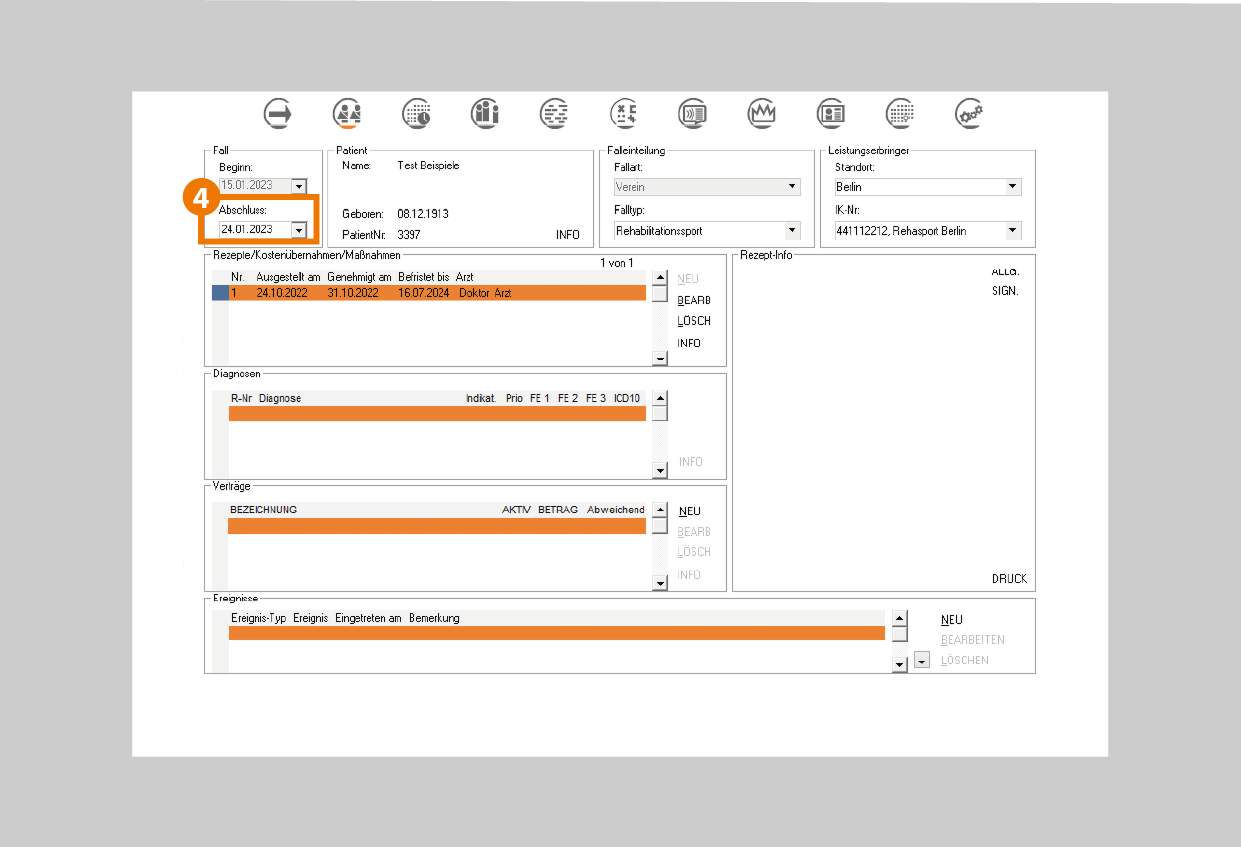Click Rezepte list scrollbar down arrow
The width and height of the screenshot is (1241, 847).
click(x=659, y=359)
